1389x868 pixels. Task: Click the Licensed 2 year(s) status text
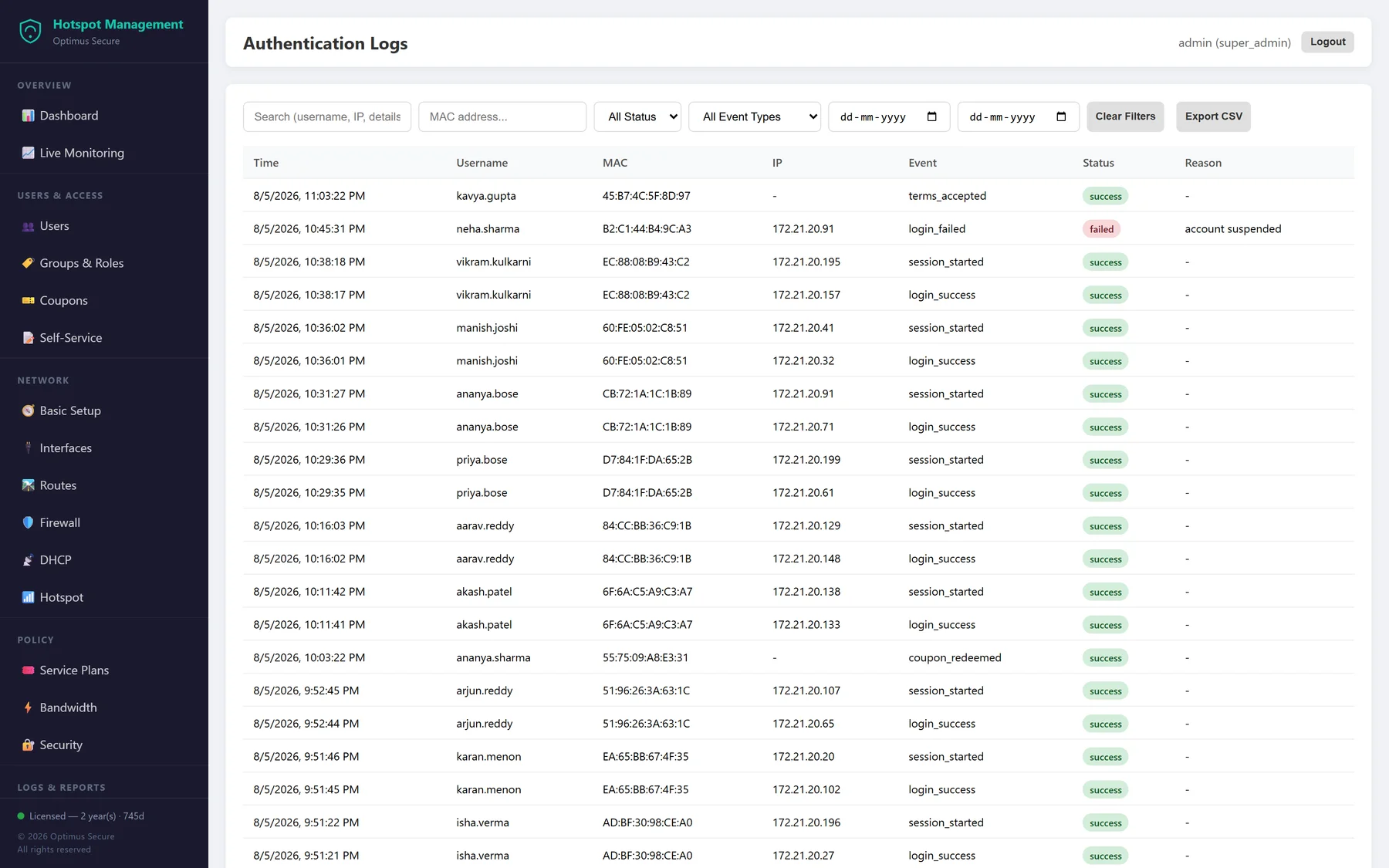pyautogui.click(x=86, y=816)
